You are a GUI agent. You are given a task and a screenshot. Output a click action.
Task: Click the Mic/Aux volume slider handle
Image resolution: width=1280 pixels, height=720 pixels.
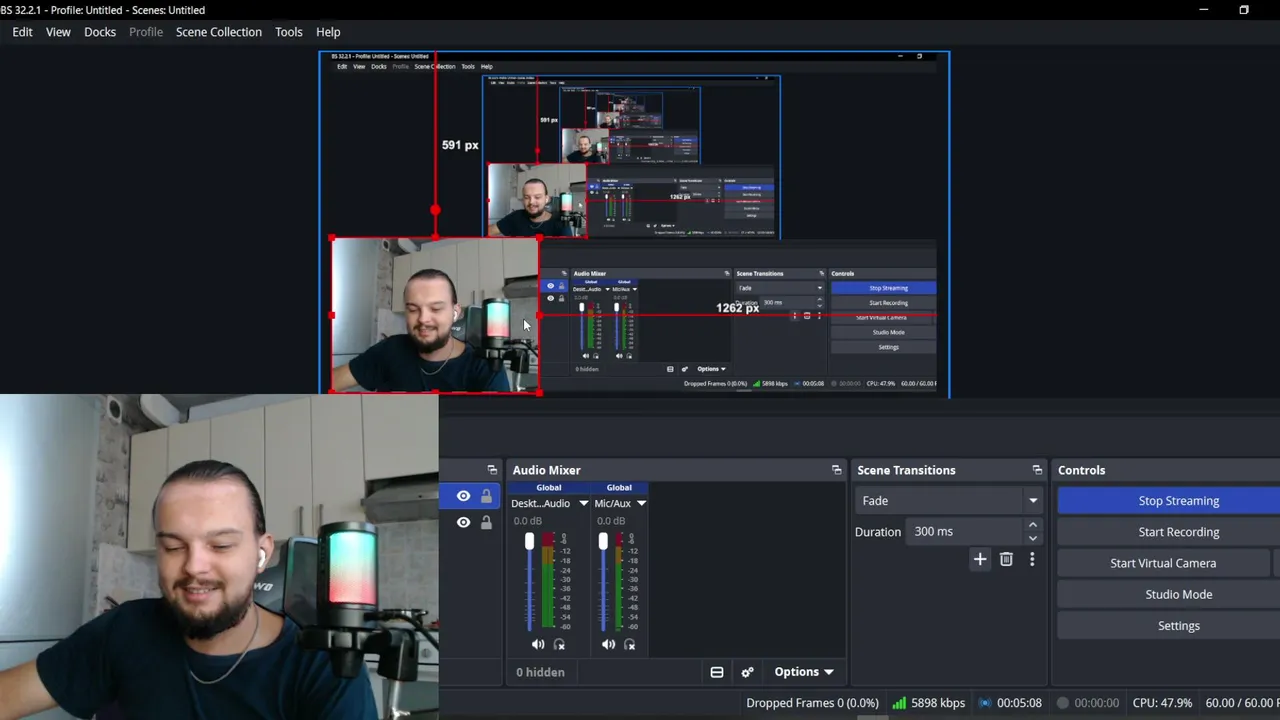(x=603, y=541)
